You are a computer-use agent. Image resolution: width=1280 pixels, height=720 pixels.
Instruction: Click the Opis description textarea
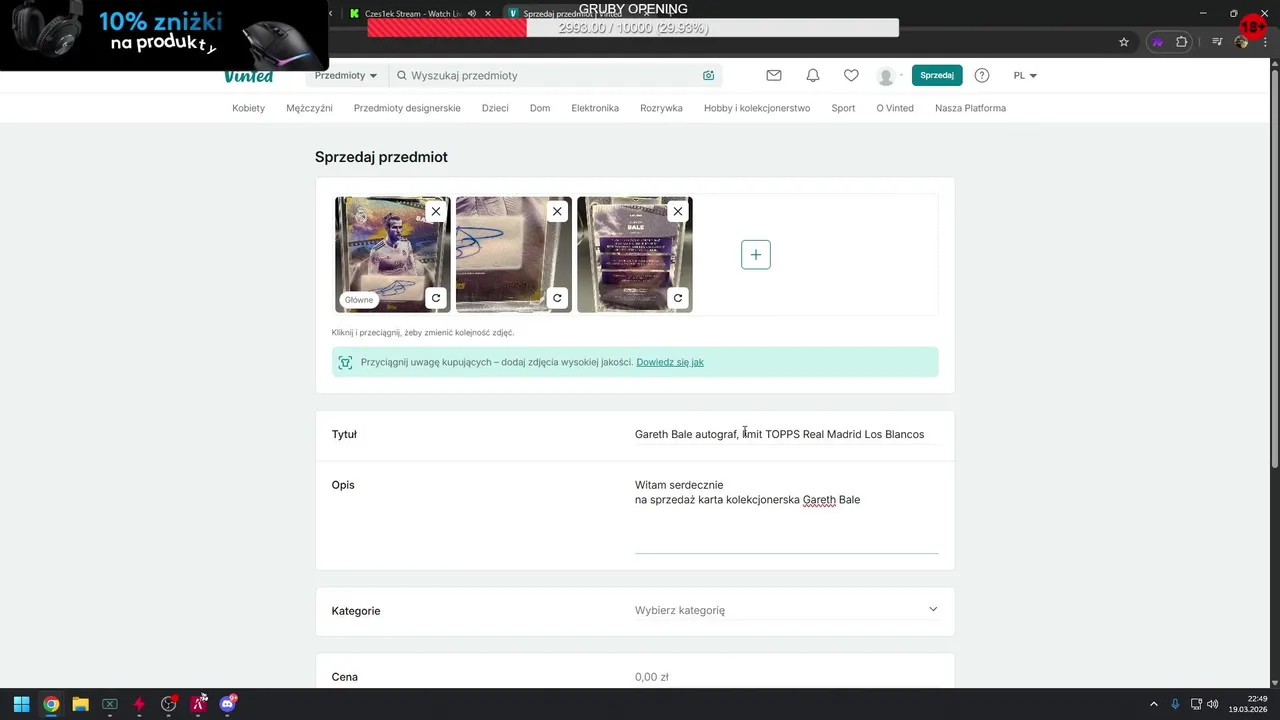point(786,514)
